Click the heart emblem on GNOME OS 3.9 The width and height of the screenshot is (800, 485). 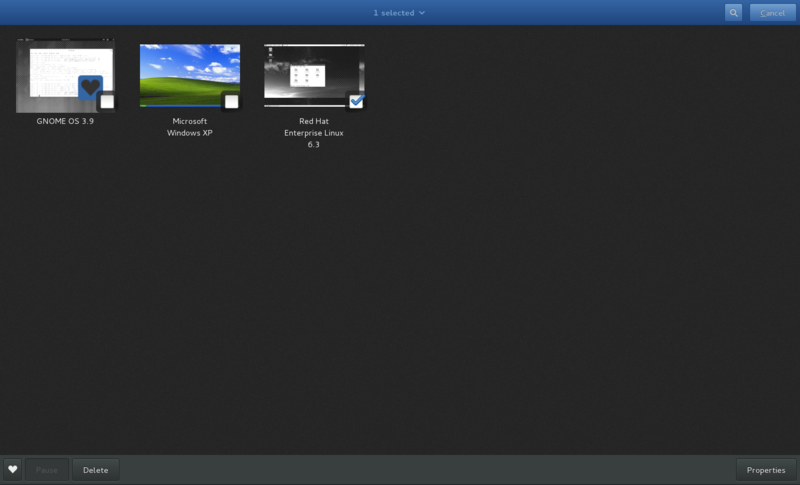coord(90,87)
